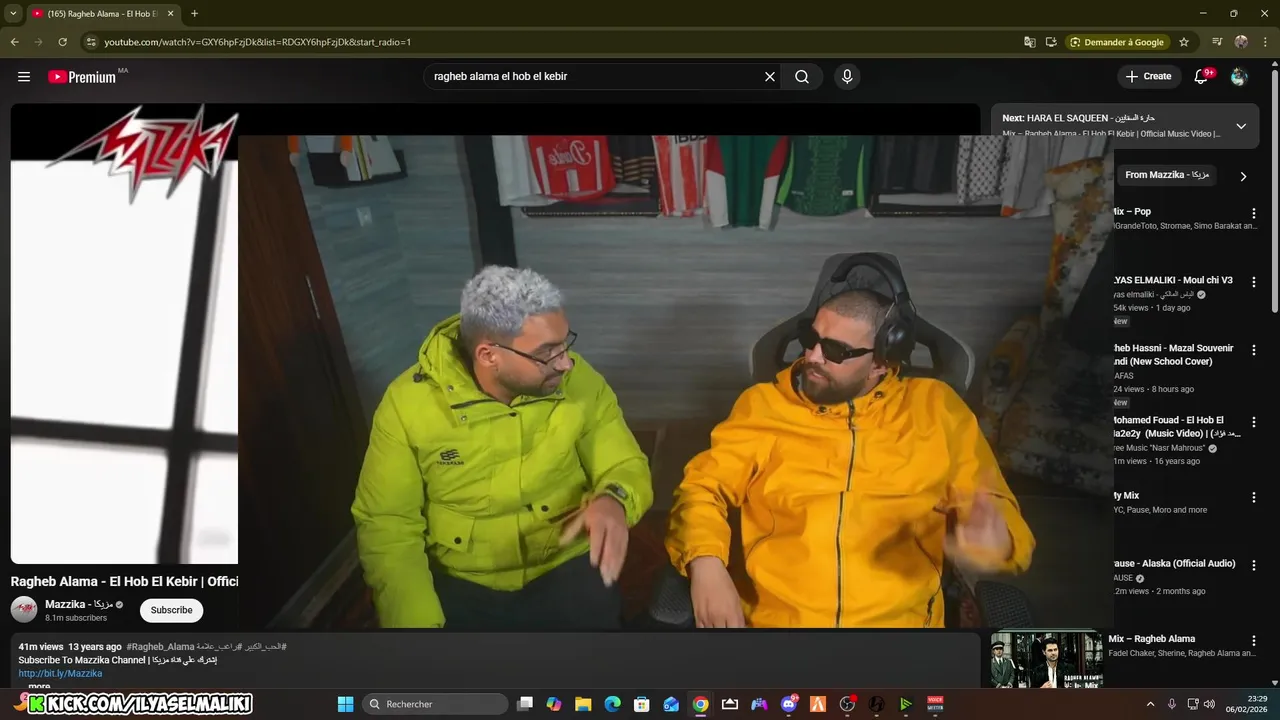Open Microsoft Edge from taskbar
The height and width of the screenshot is (720, 1280).
[612, 704]
